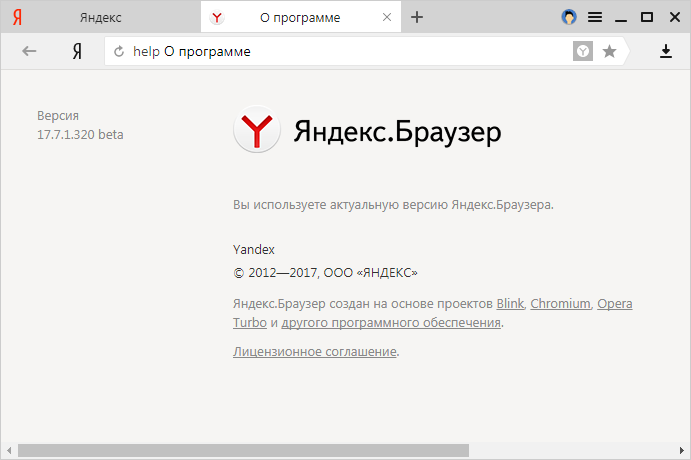Viewport: 691px width, 460px height.
Task: Click the version text 17.7.1.320 beta
Action: tap(80, 134)
